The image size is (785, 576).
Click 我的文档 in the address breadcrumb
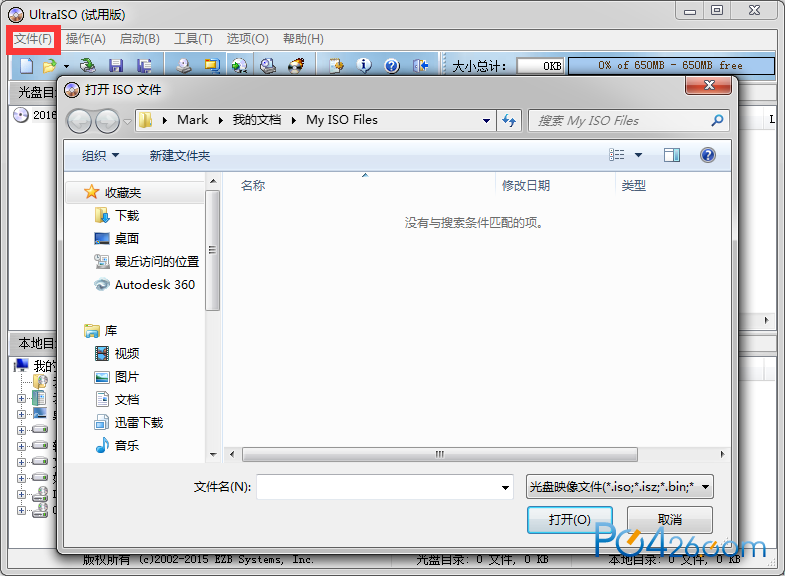(257, 120)
